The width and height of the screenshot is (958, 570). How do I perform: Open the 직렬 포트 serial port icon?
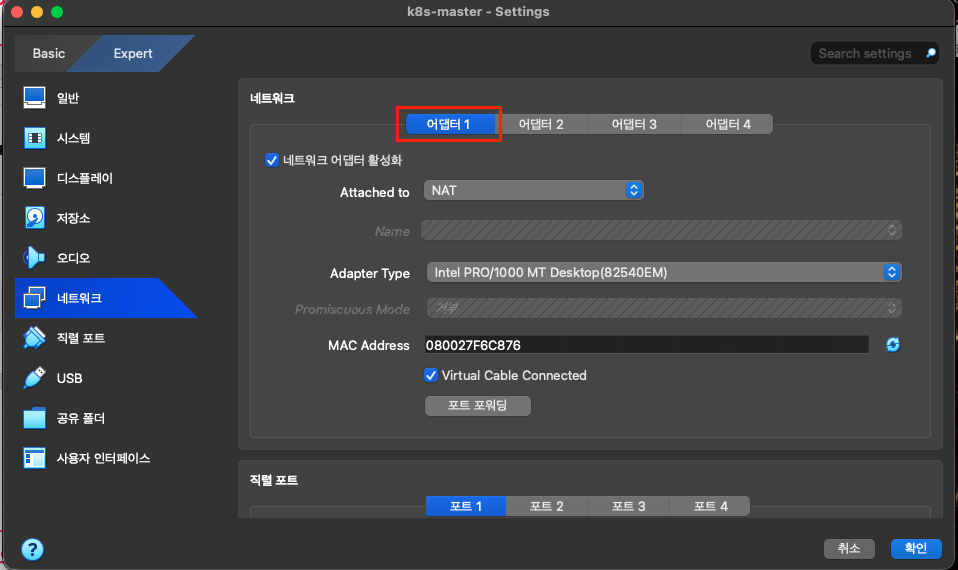click(34, 338)
